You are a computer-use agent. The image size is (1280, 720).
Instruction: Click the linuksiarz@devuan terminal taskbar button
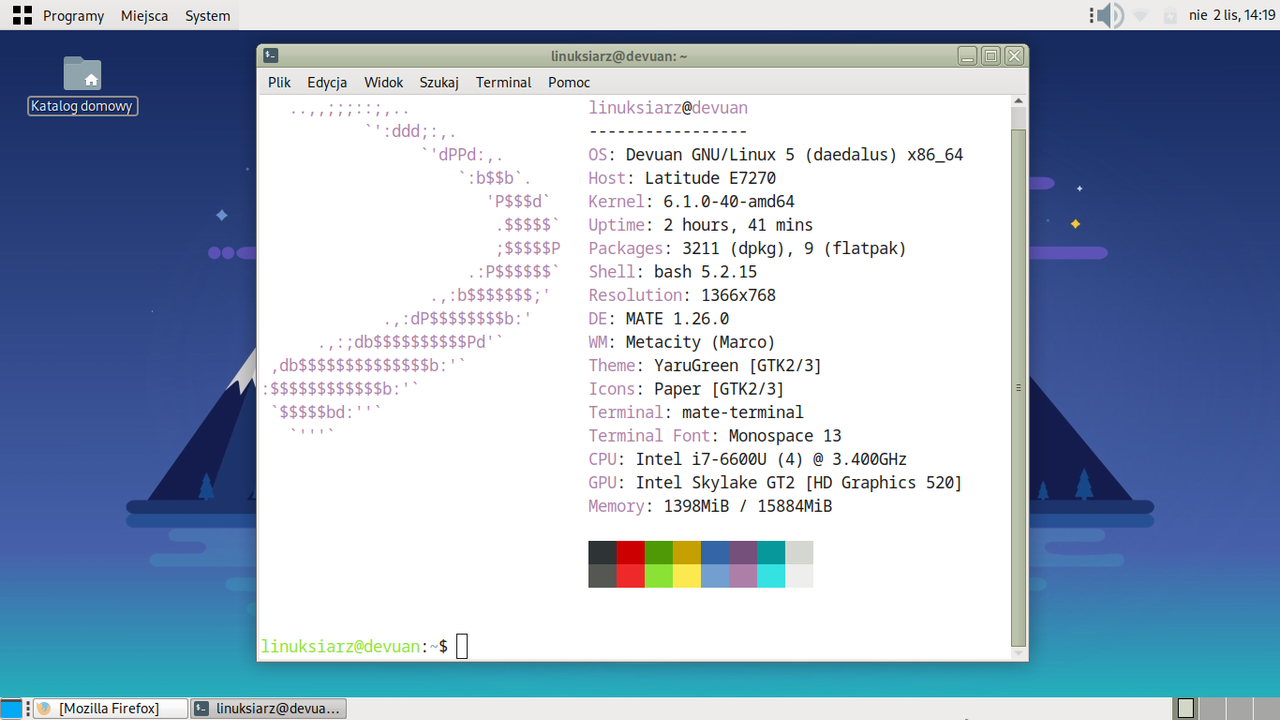[x=269, y=708]
